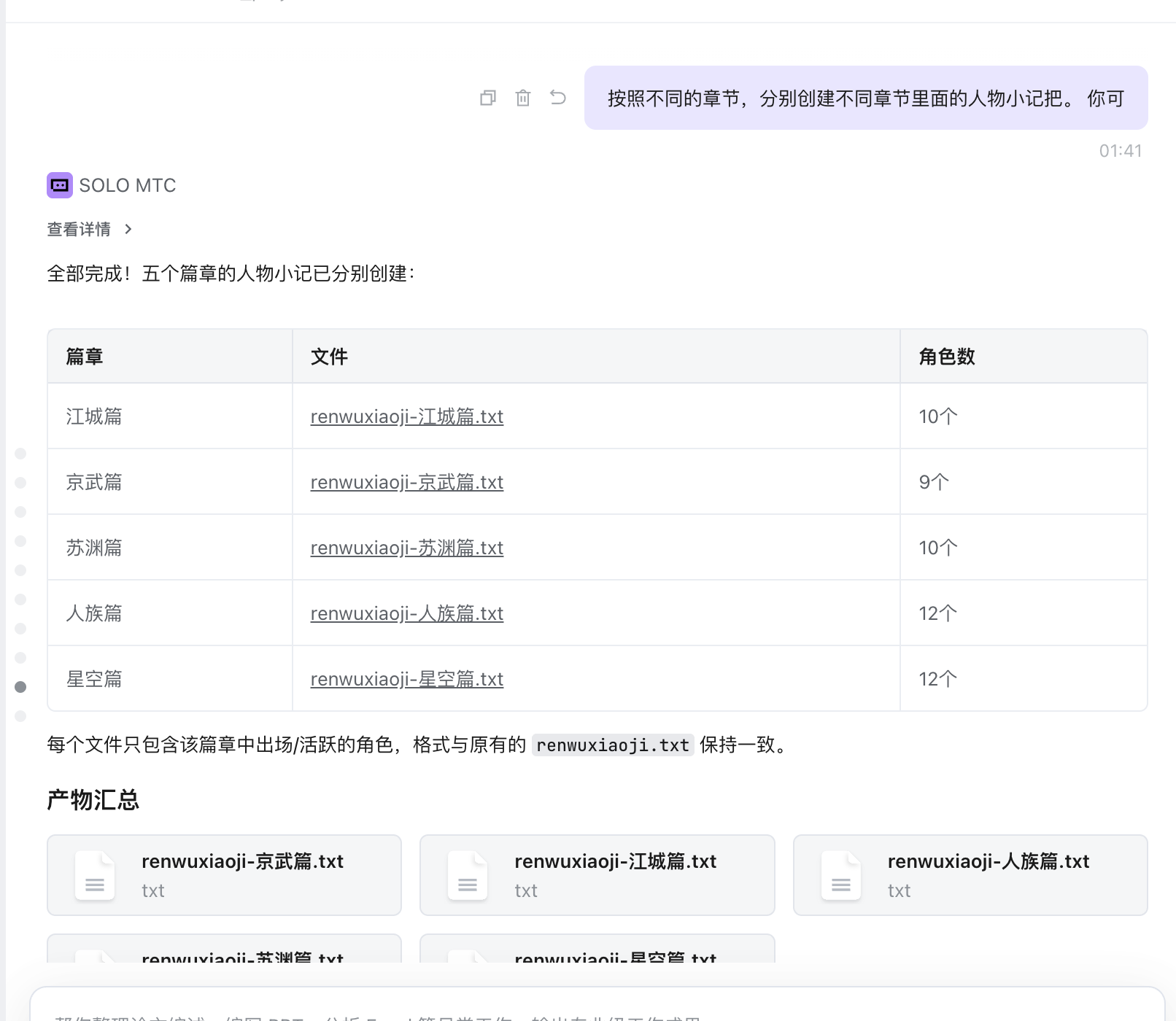The width and height of the screenshot is (1176, 1021).
Task: Focus the chat input field at bottom
Action: pyautogui.click(x=597, y=1010)
